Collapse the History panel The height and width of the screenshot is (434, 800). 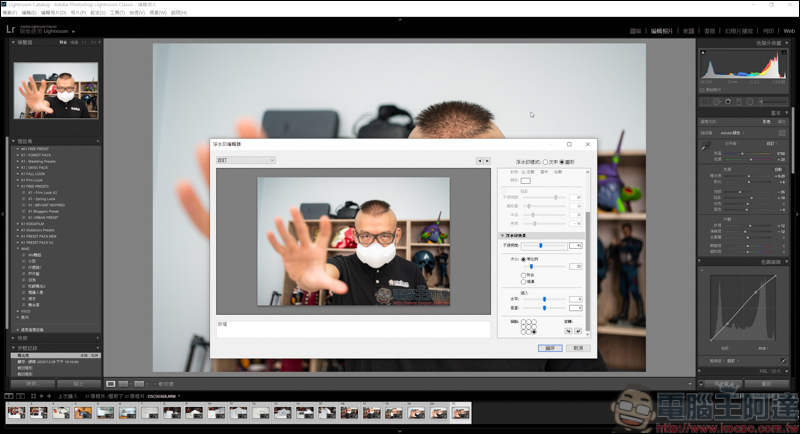pos(13,348)
